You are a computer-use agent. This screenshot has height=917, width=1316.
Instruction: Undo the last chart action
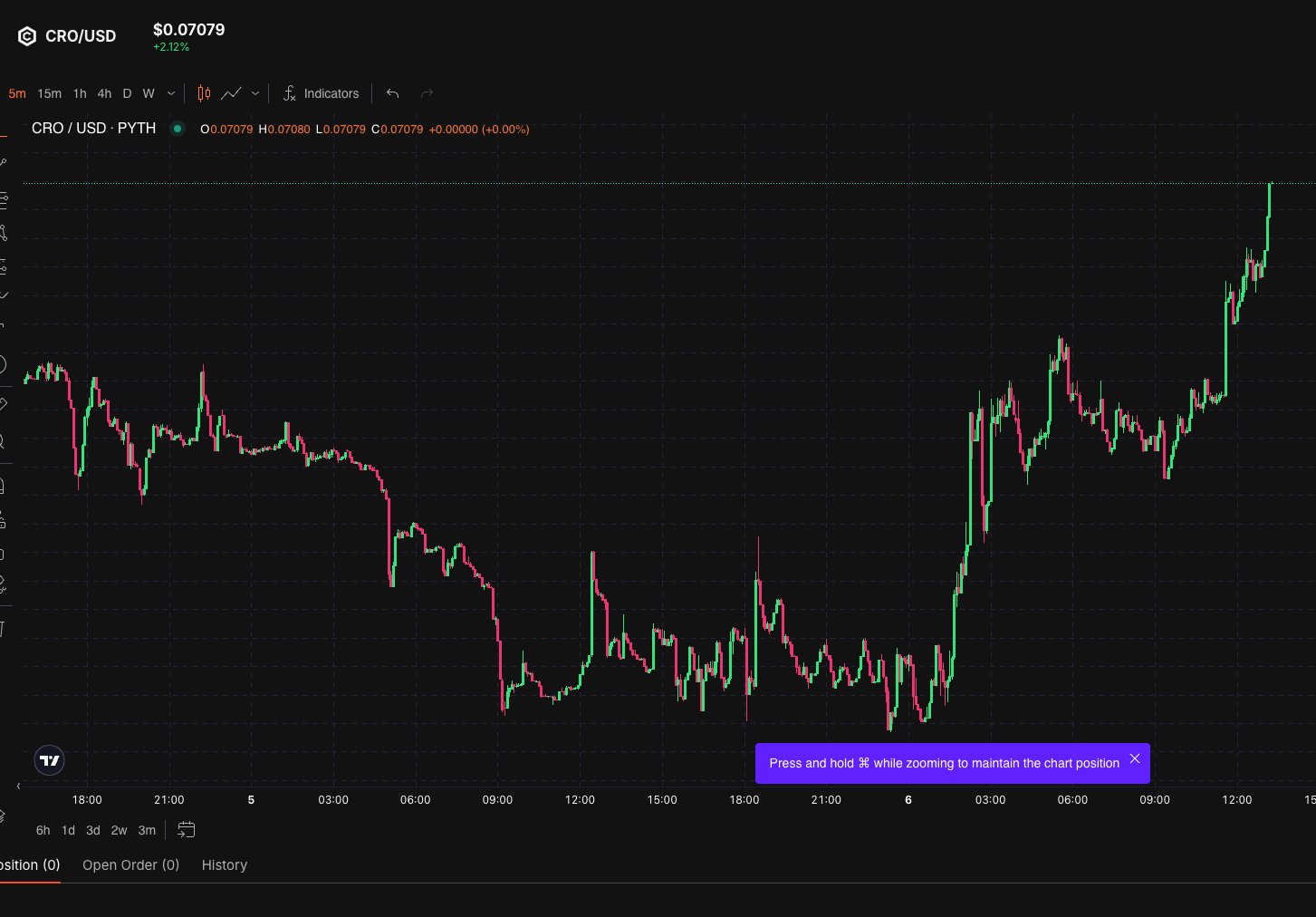[392, 93]
